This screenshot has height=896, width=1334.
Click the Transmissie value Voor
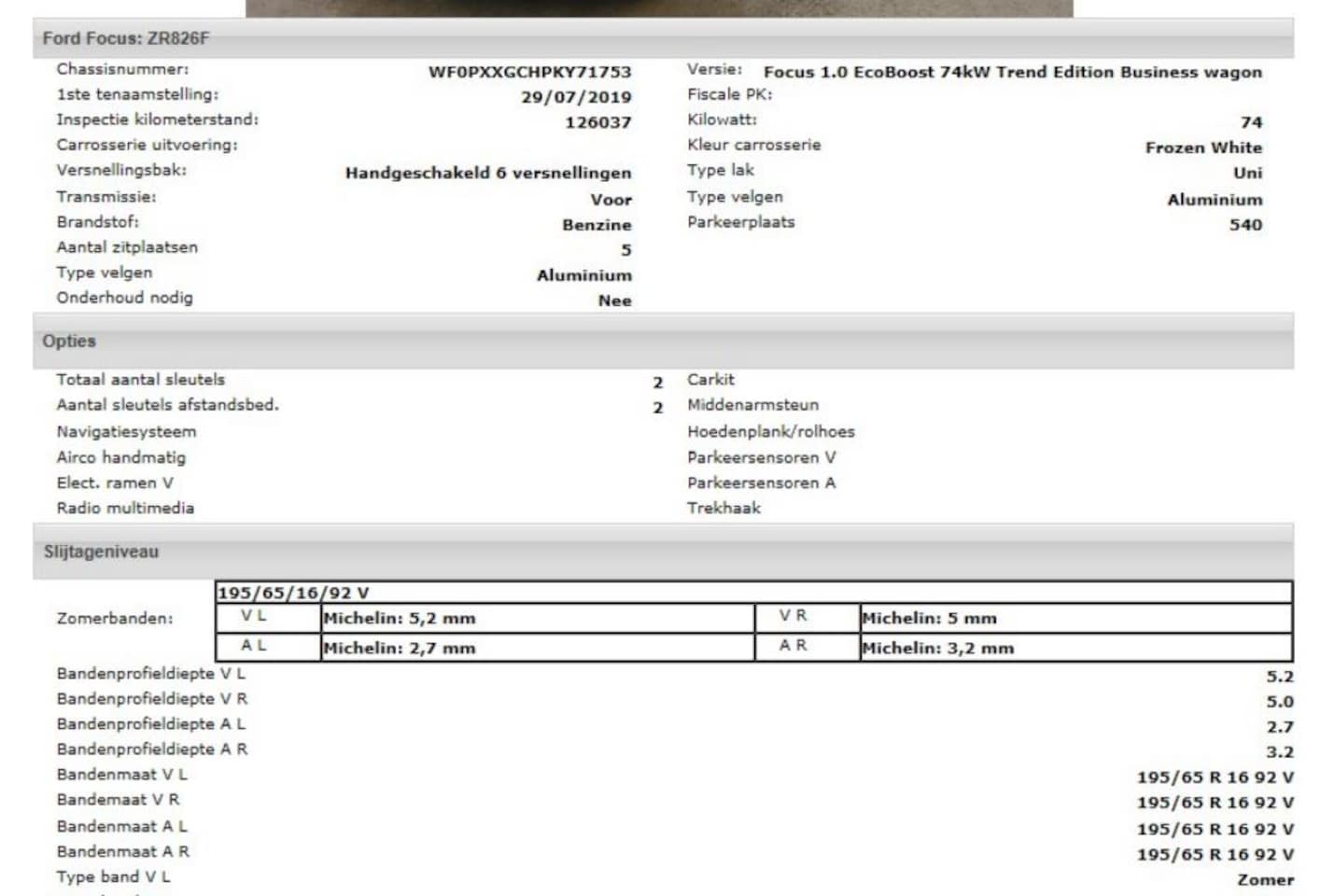[611, 200]
